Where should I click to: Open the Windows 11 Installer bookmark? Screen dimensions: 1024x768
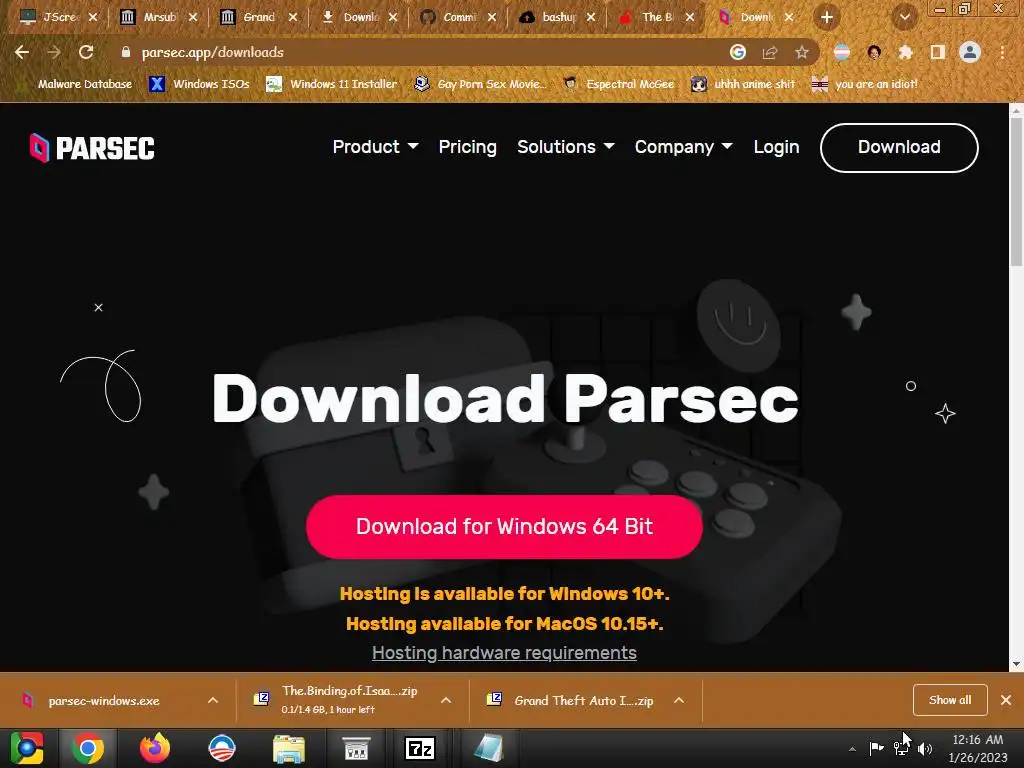click(332, 84)
